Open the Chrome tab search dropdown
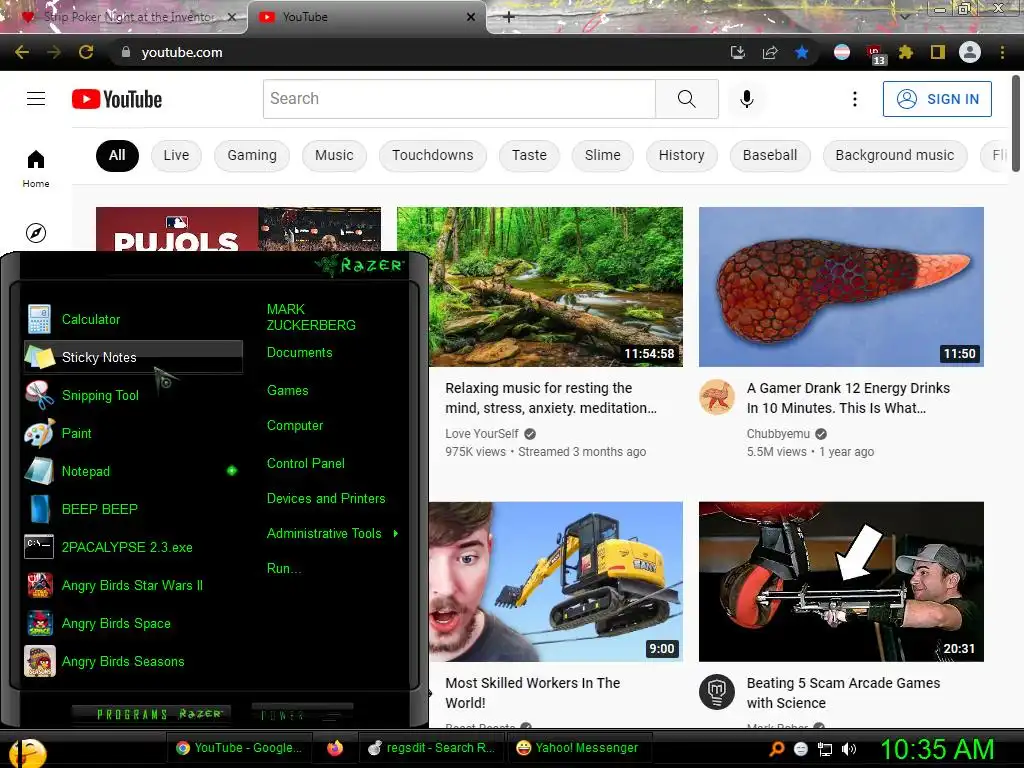This screenshot has width=1024, height=768. (x=904, y=16)
